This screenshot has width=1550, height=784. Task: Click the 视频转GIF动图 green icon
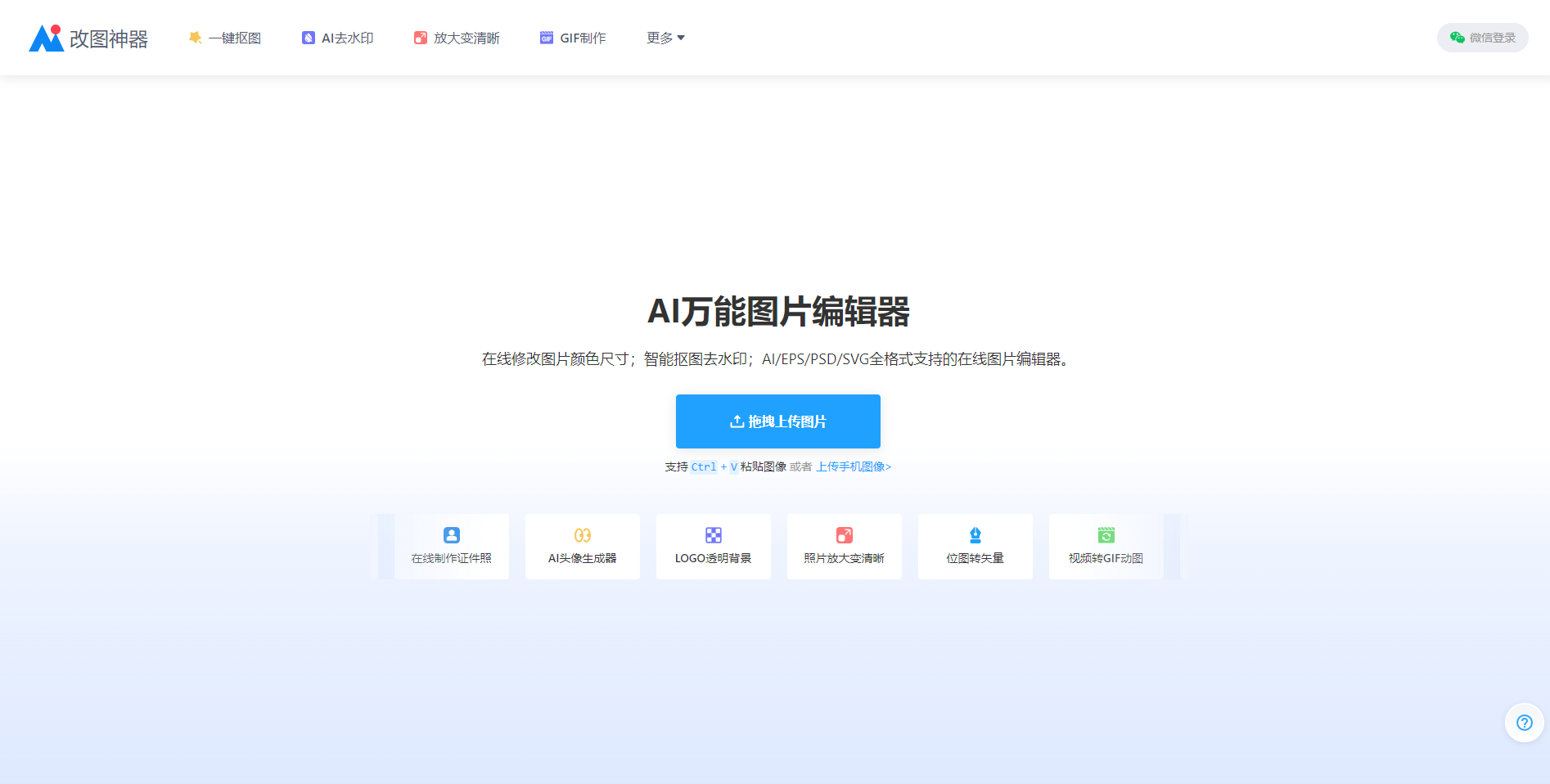click(1106, 535)
